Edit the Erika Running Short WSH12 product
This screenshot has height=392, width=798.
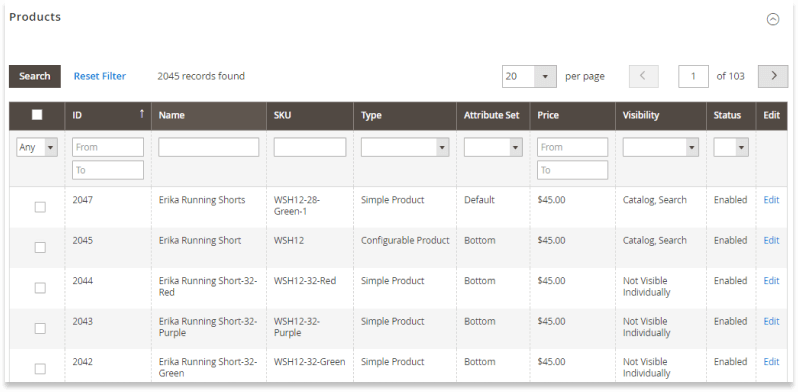point(772,240)
